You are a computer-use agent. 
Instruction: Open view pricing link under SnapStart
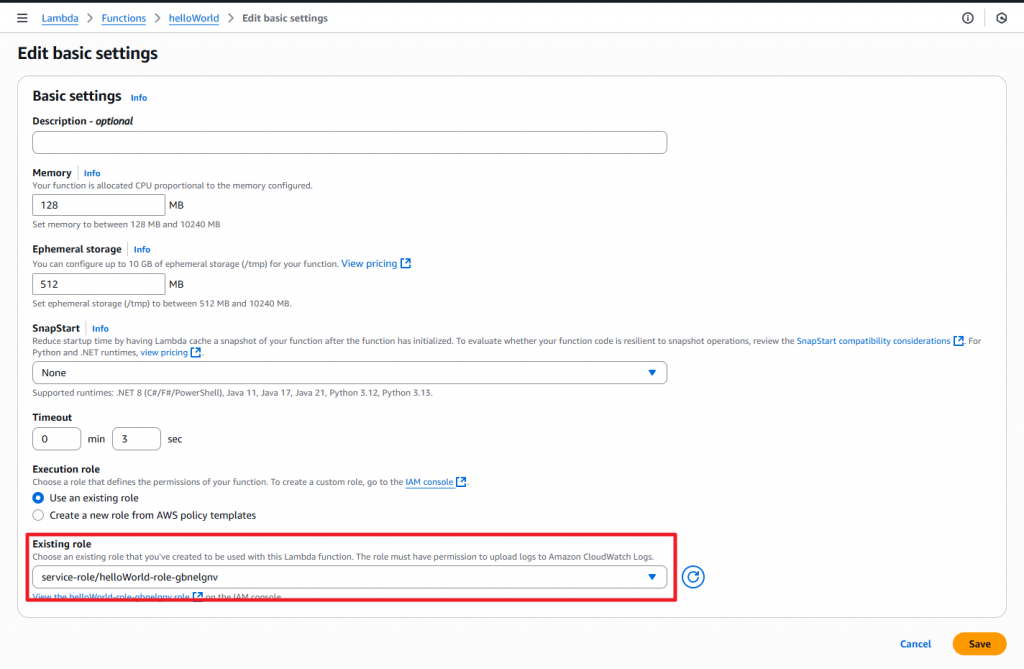click(x=164, y=353)
